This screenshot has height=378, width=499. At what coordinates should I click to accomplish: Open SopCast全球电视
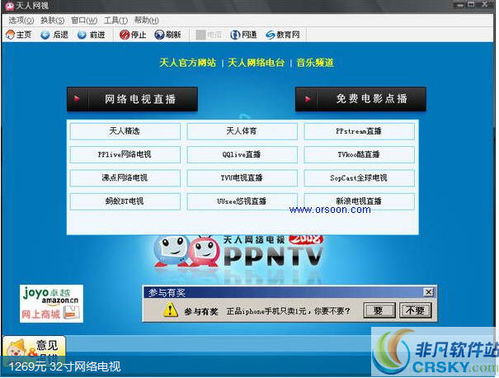359,178
